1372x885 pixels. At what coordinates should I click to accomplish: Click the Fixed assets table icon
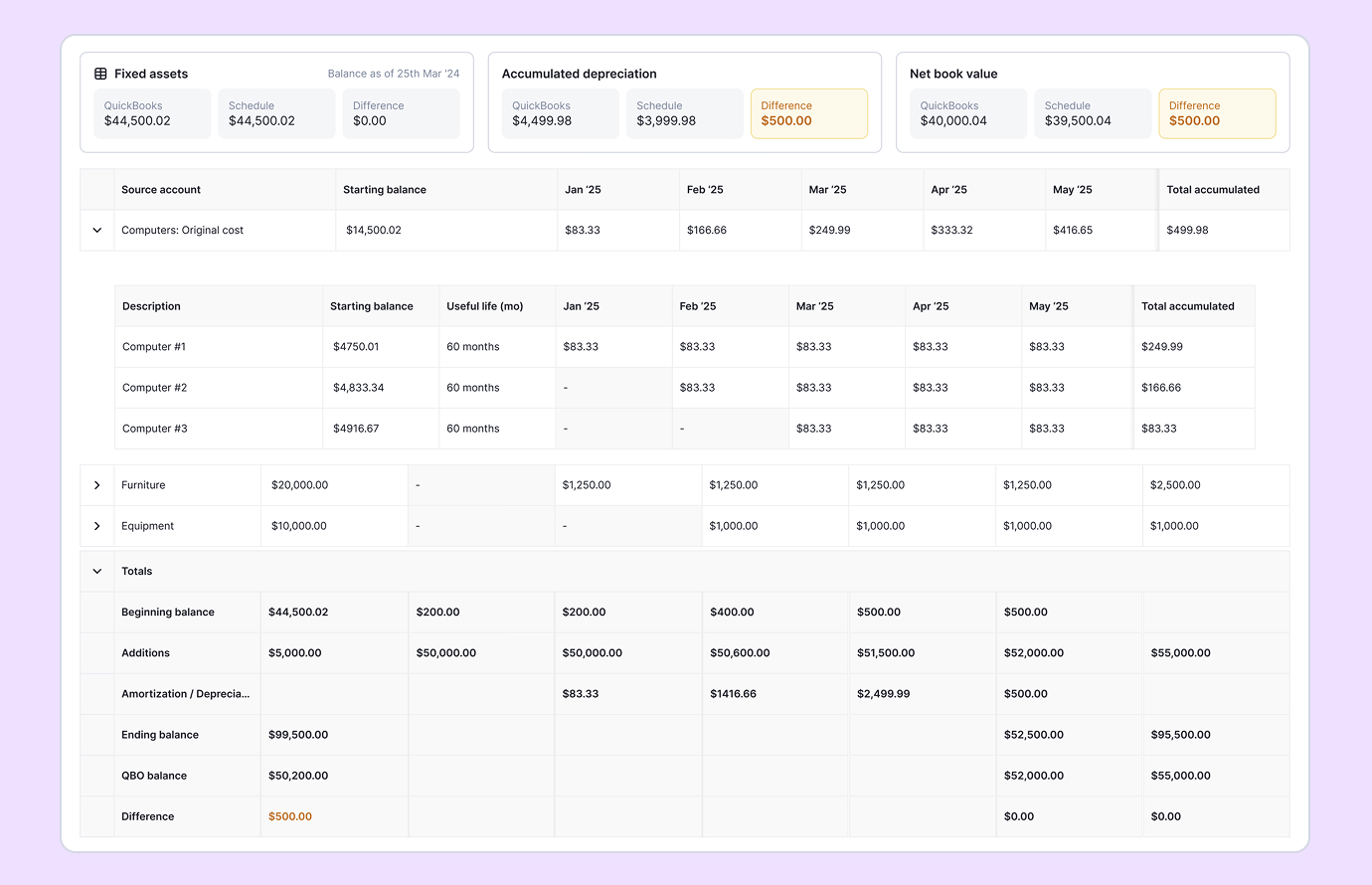click(x=100, y=74)
